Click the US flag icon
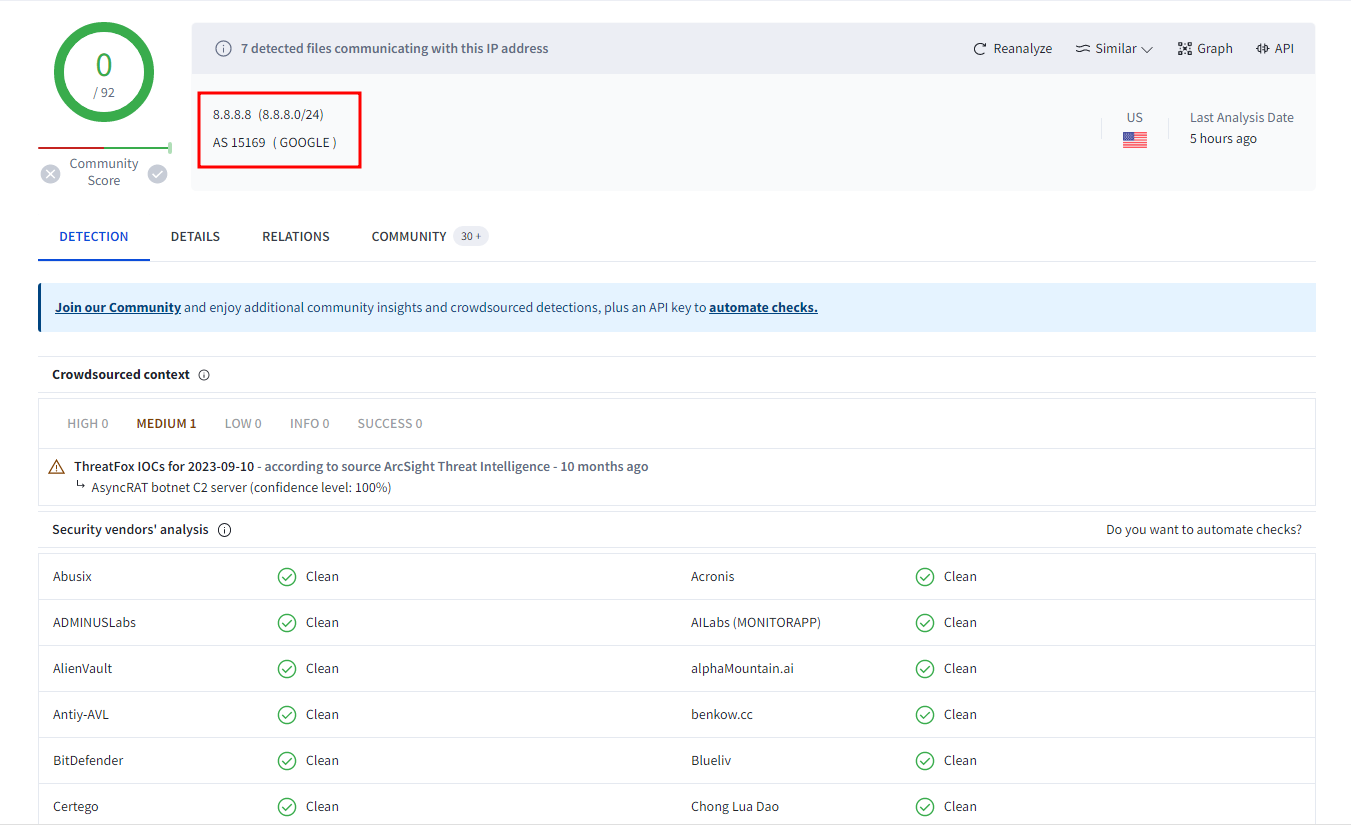 coord(1134,140)
